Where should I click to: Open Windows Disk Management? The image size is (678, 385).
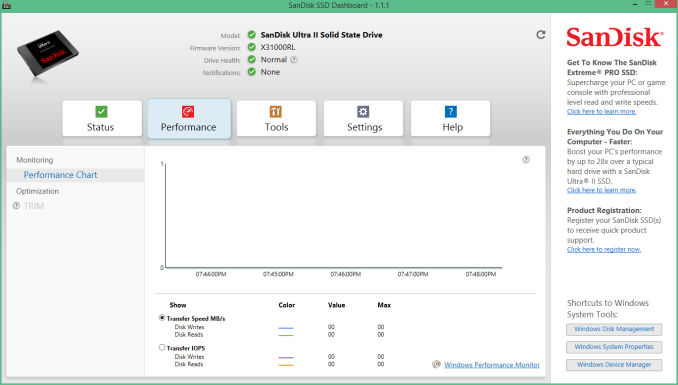pyautogui.click(x=614, y=329)
